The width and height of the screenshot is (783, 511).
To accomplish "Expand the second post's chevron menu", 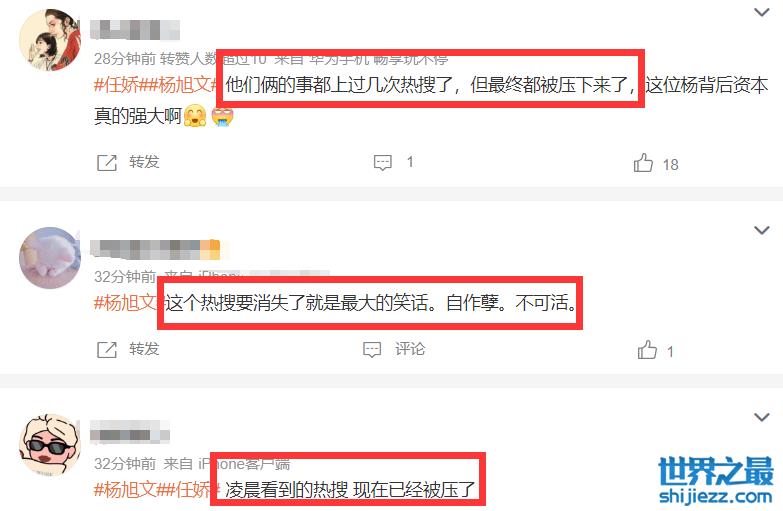I will (x=762, y=230).
